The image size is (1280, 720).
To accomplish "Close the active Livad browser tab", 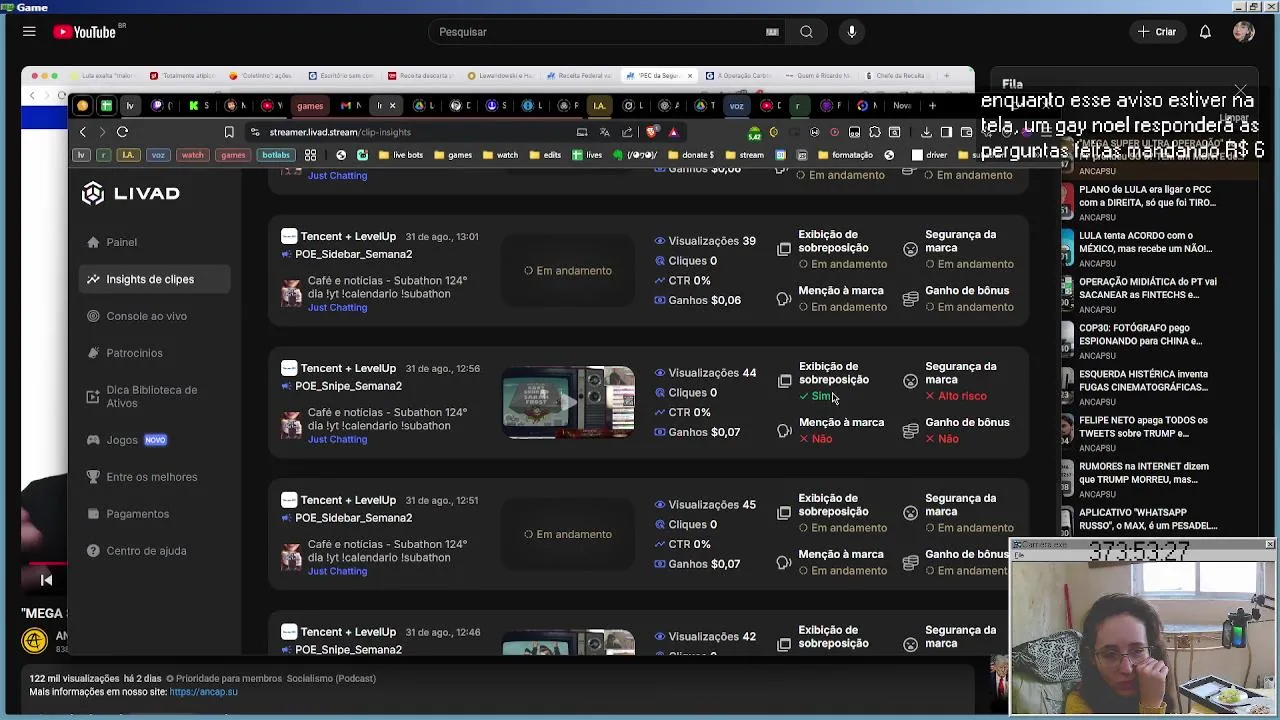I will (x=392, y=106).
